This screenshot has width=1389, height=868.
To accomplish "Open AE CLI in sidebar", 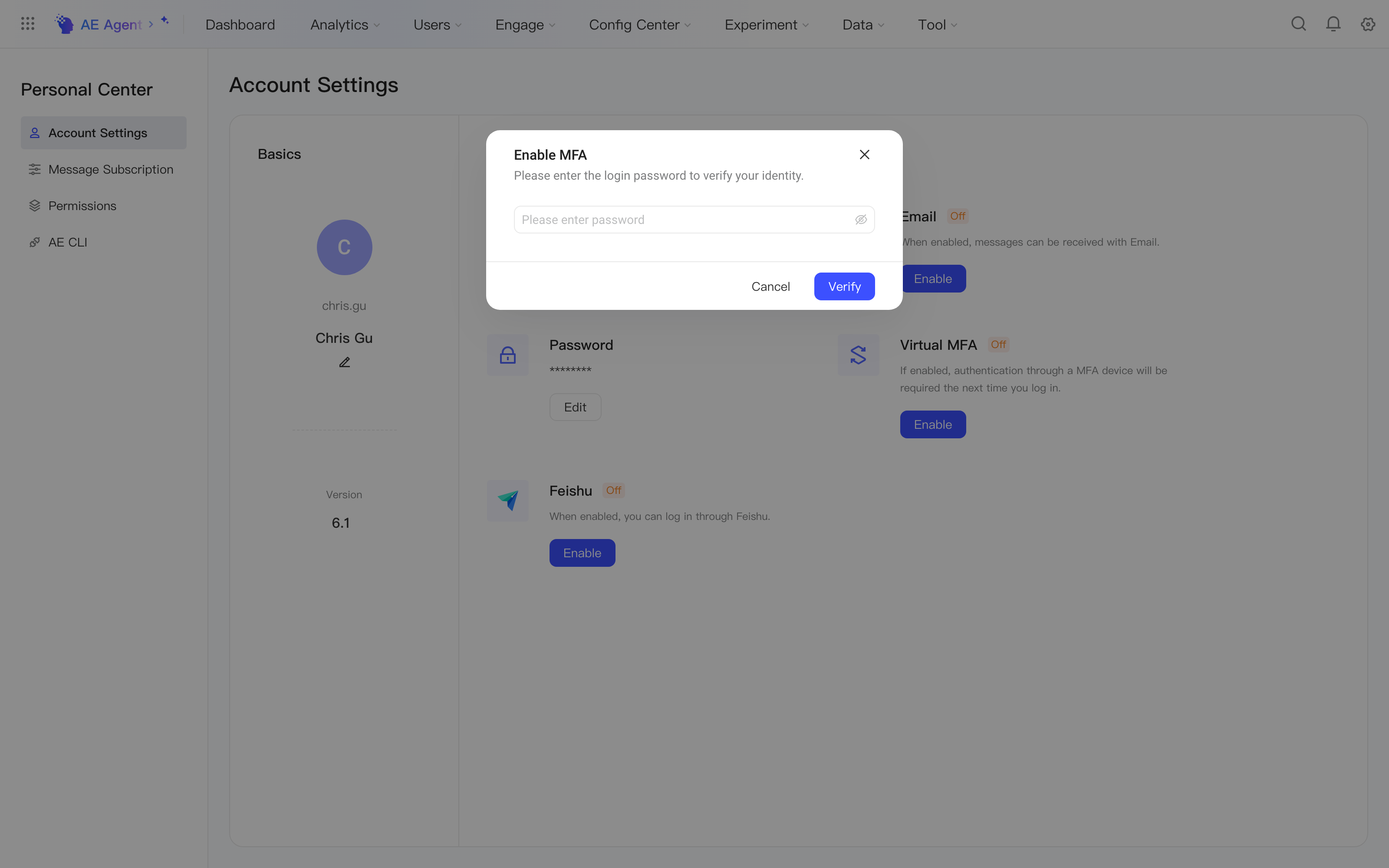I will (104, 242).
